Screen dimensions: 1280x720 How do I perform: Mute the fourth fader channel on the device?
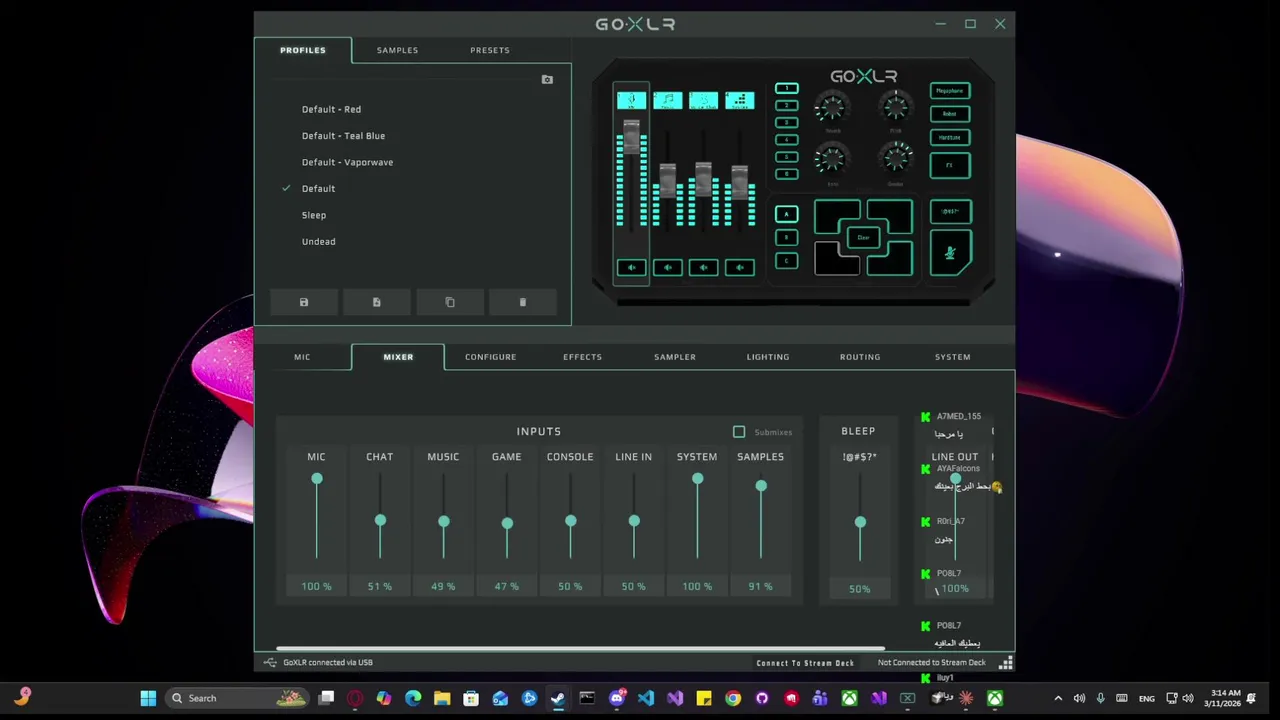click(x=739, y=267)
